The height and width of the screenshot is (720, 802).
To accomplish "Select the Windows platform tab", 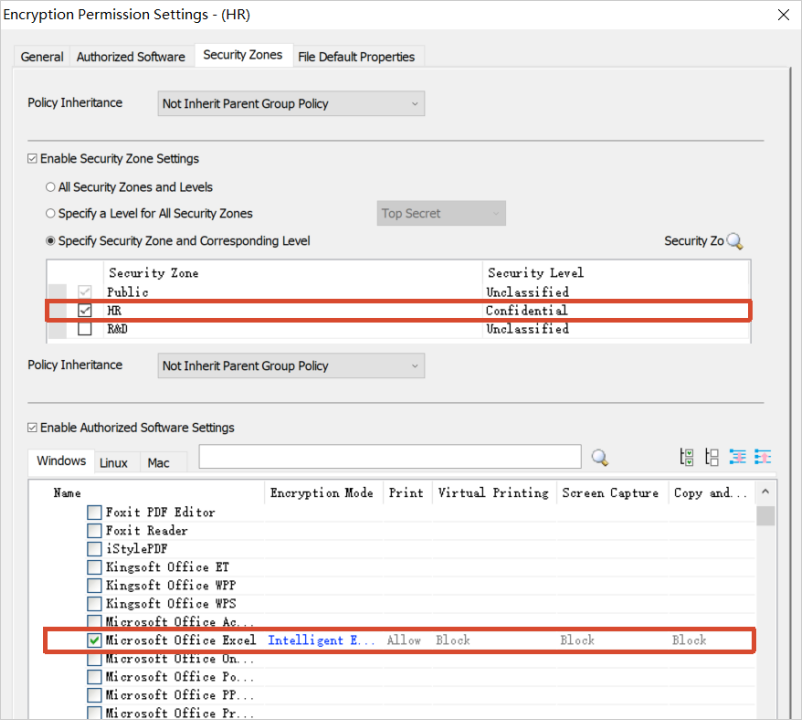I will pyautogui.click(x=61, y=461).
